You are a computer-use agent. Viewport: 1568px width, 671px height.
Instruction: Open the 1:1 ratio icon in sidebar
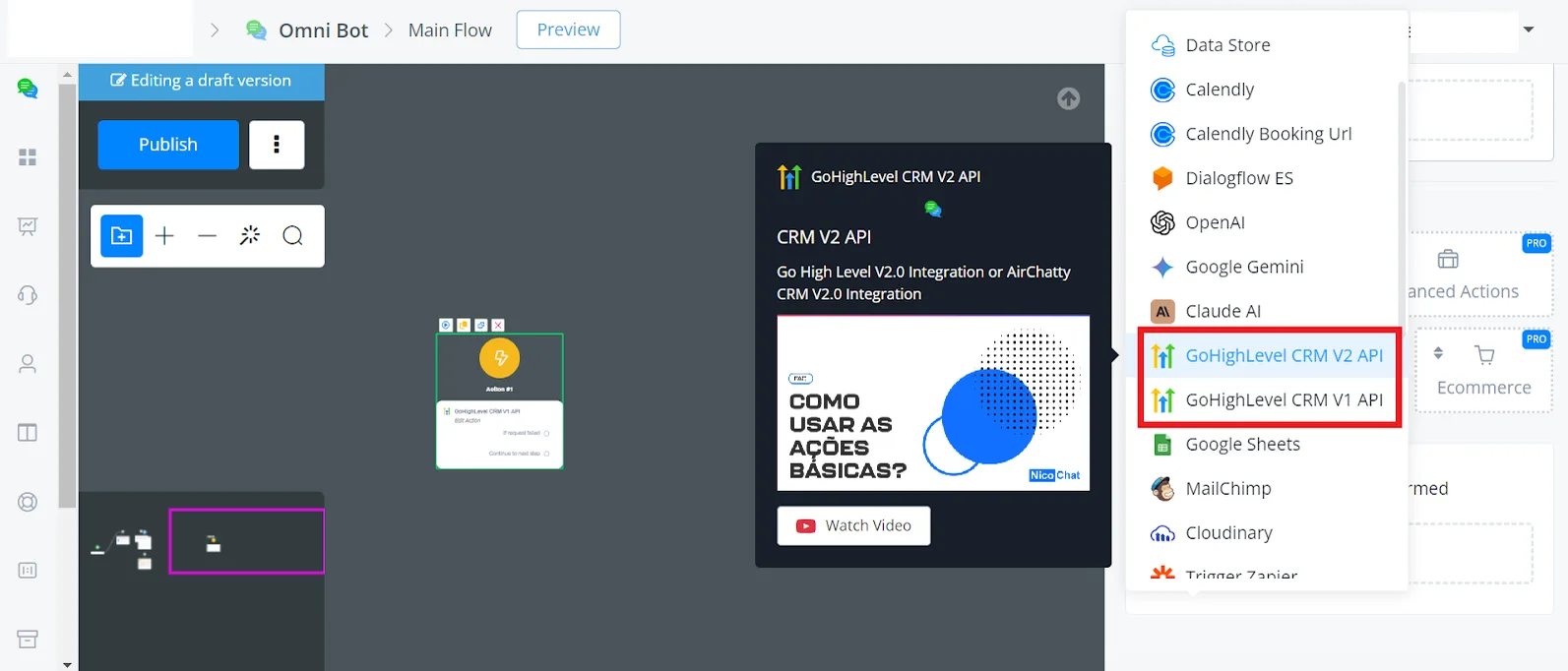point(28,571)
